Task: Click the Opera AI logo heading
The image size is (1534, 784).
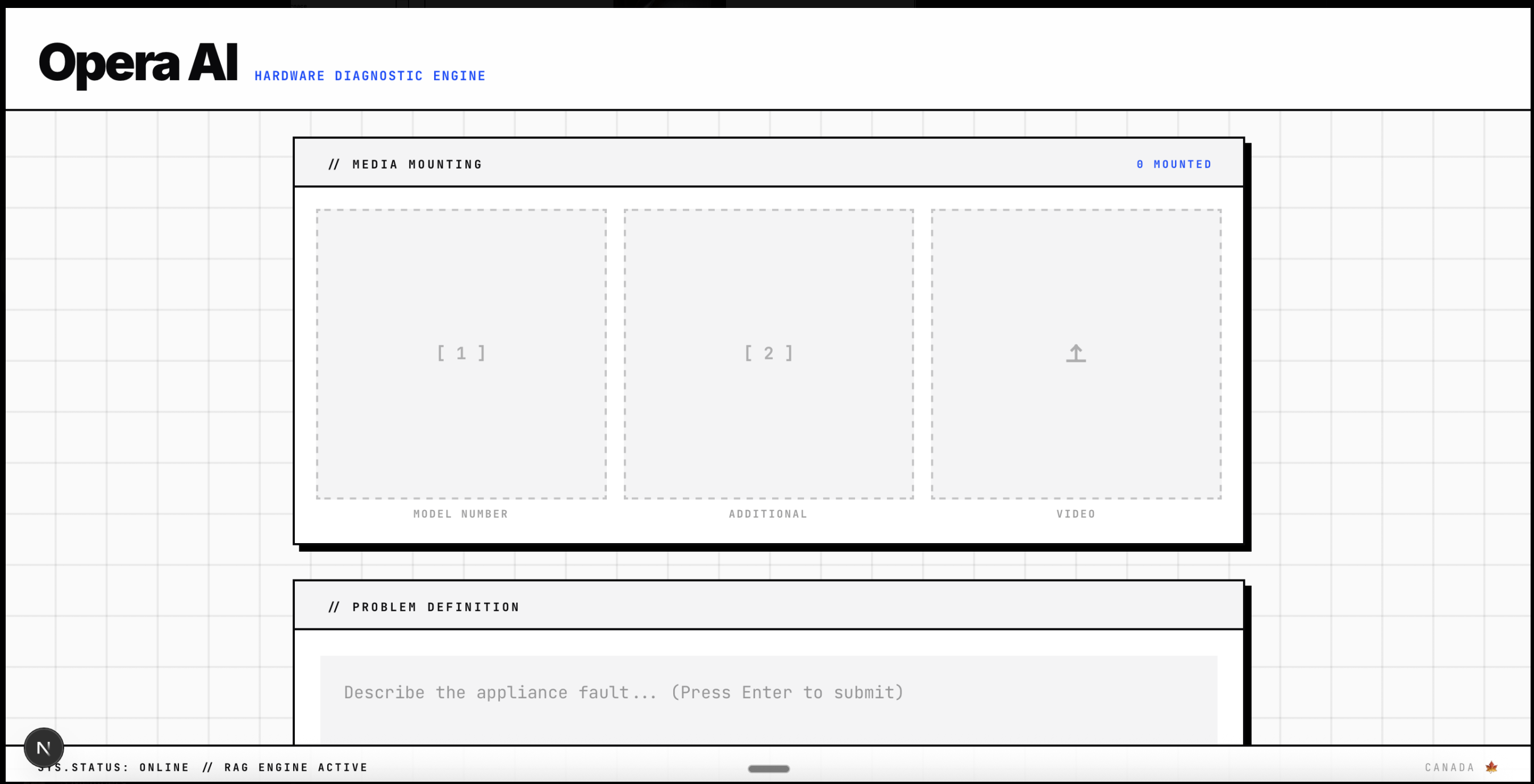Action: pyautogui.click(x=138, y=63)
